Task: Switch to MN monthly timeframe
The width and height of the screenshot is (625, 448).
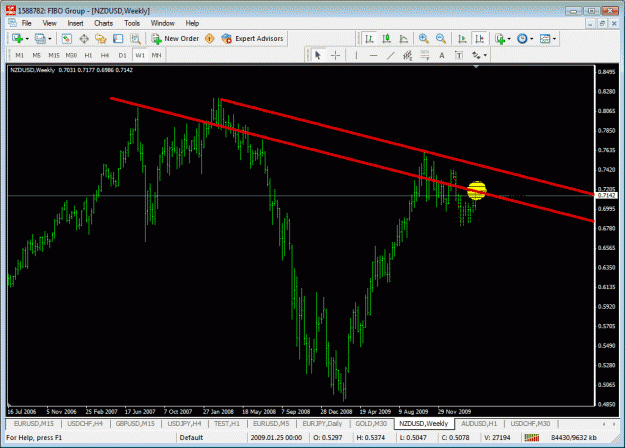Action: click(x=156, y=55)
